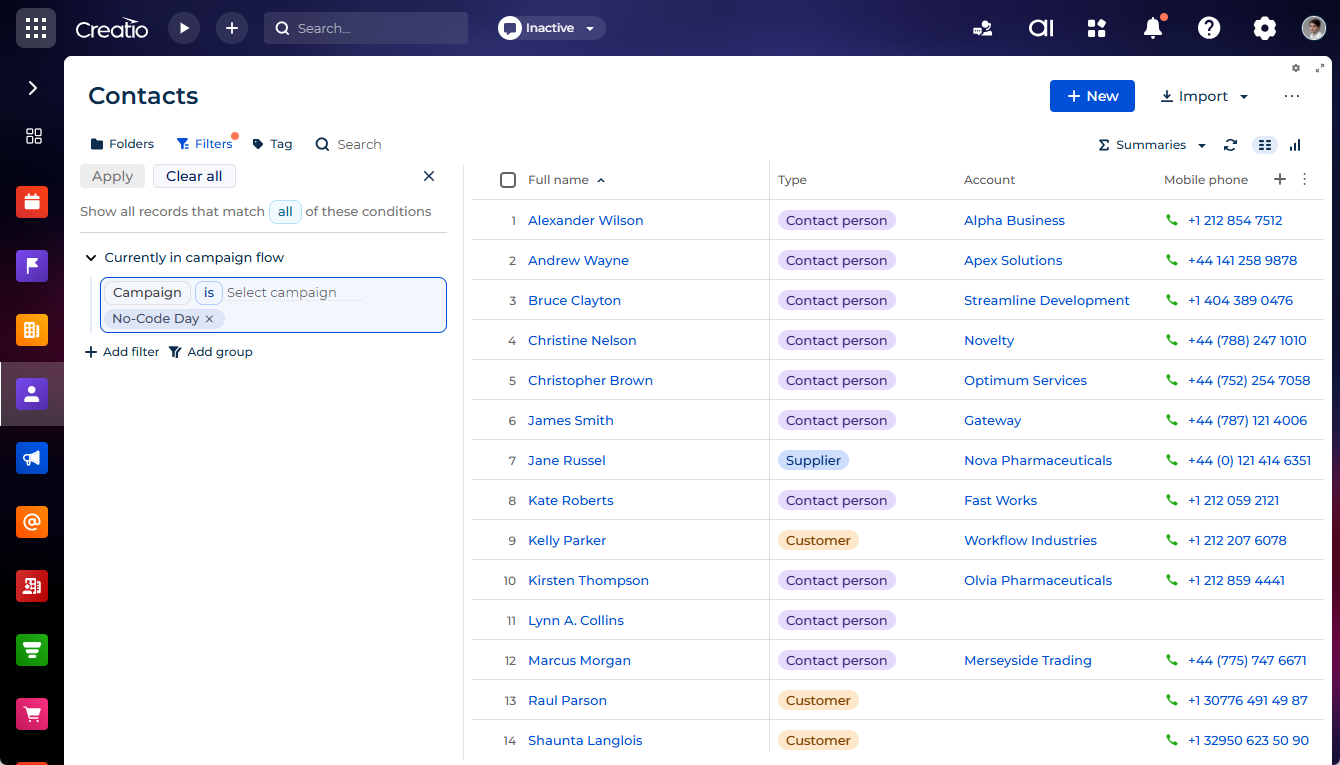The height and width of the screenshot is (765, 1340).
Task: Refresh the contacts list data
Action: 1231,145
